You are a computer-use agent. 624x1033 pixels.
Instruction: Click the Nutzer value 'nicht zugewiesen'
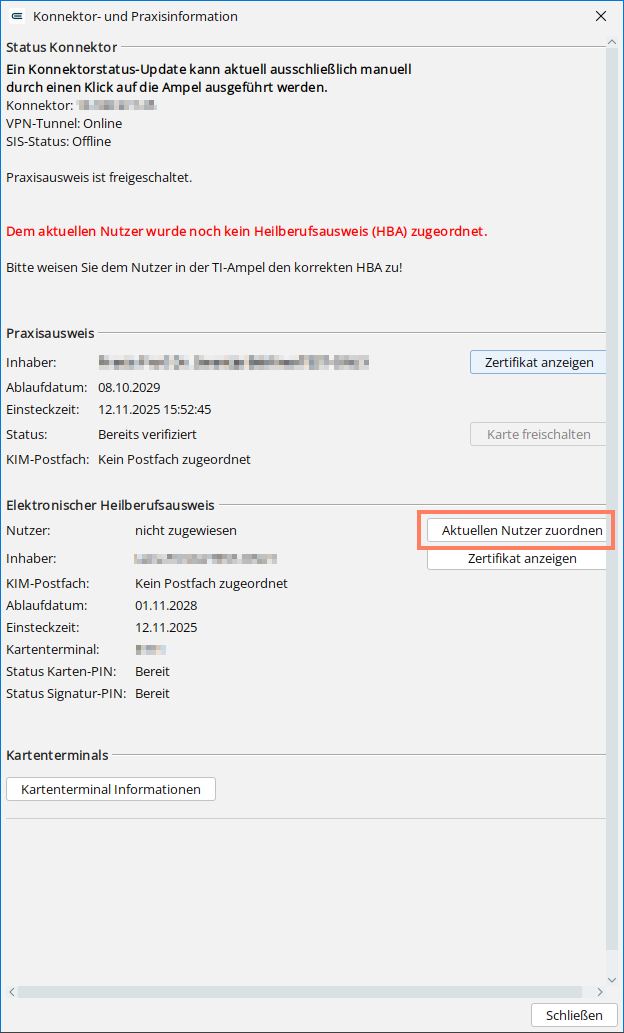(x=186, y=530)
